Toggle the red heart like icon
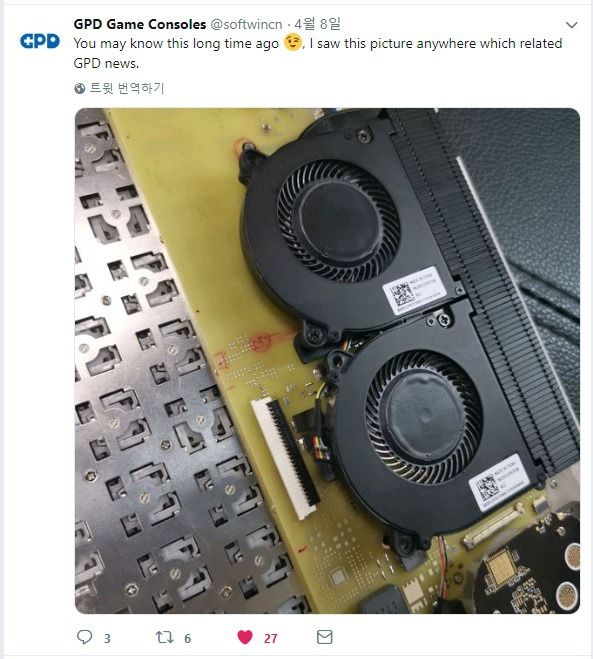This screenshot has height=659, width=593. click(245, 637)
